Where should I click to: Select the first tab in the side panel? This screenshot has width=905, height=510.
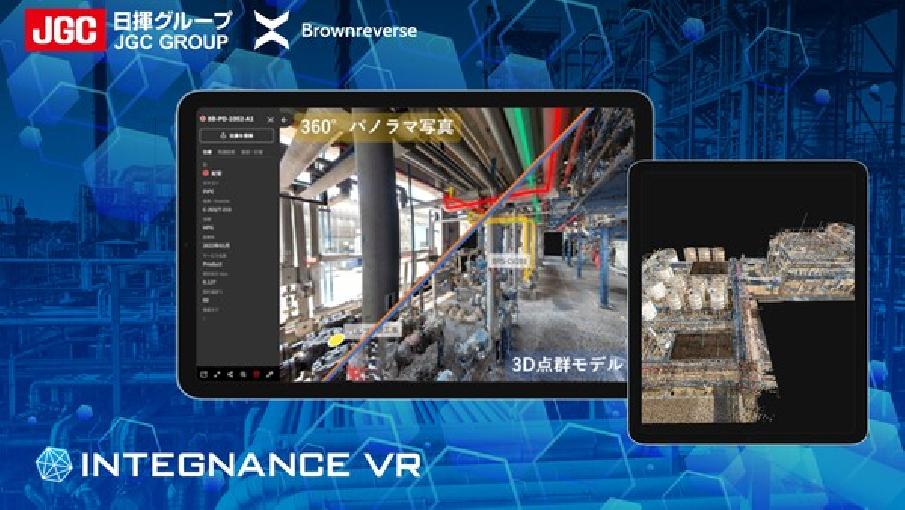tap(207, 152)
